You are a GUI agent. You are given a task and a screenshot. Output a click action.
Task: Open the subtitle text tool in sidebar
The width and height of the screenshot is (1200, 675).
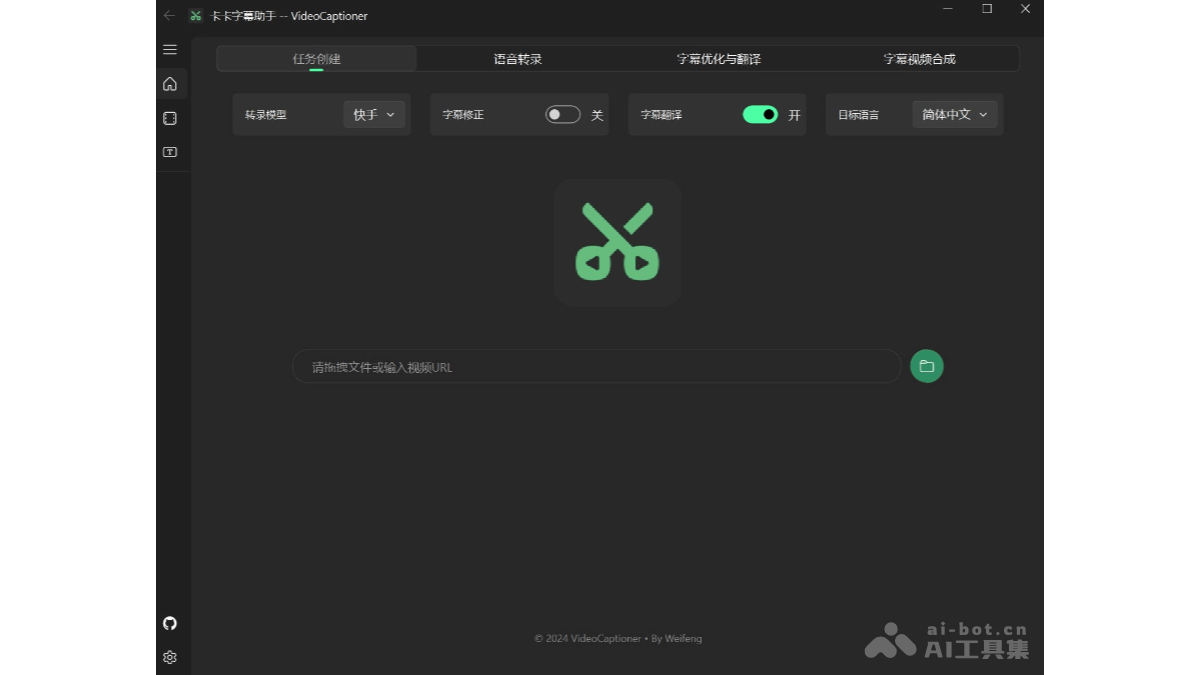point(170,152)
